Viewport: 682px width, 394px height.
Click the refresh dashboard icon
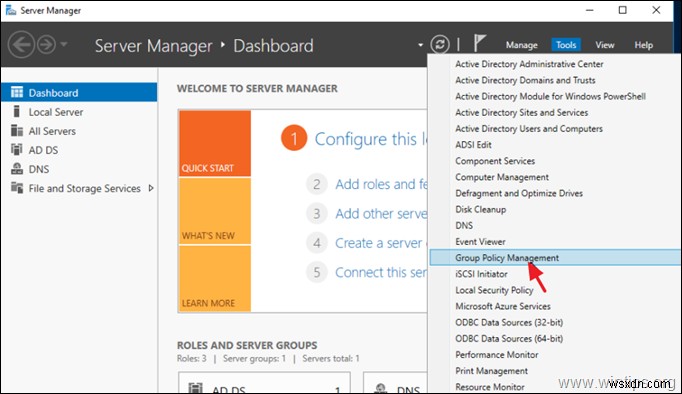click(x=440, y=44)
